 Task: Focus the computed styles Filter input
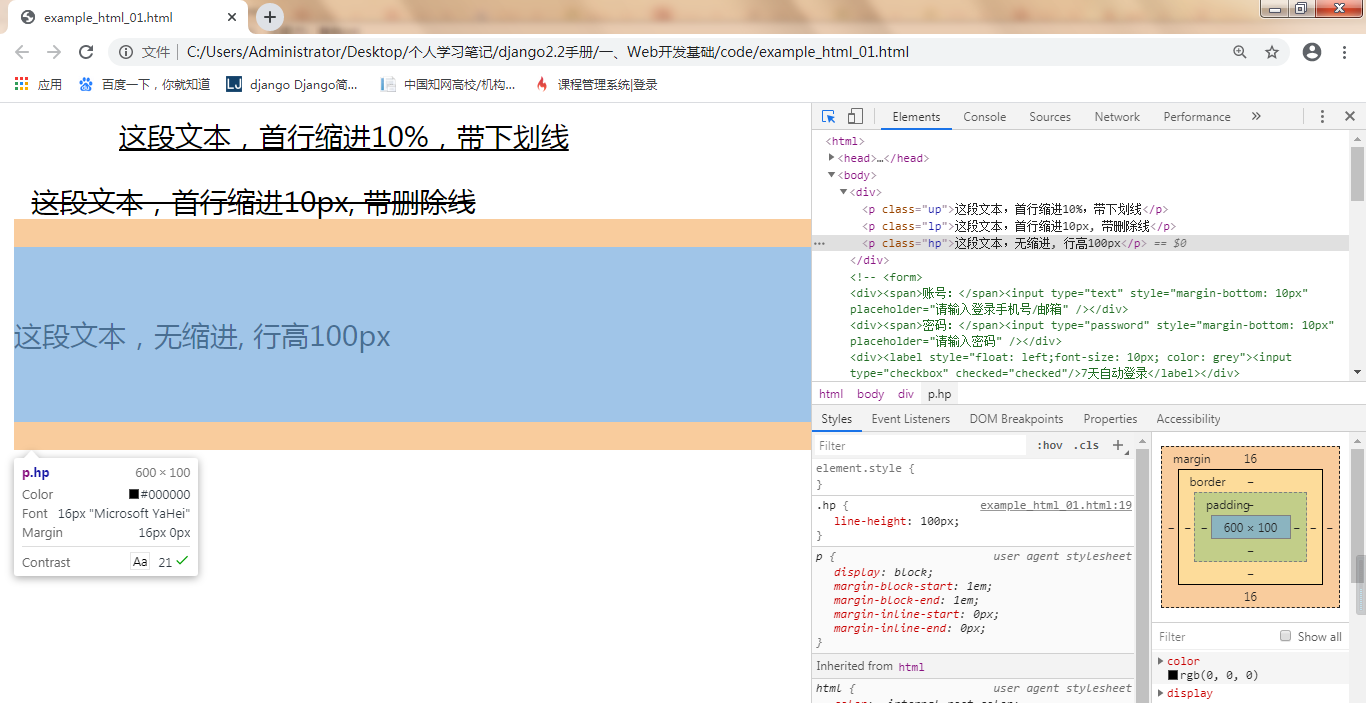(x=1214, y=636)
